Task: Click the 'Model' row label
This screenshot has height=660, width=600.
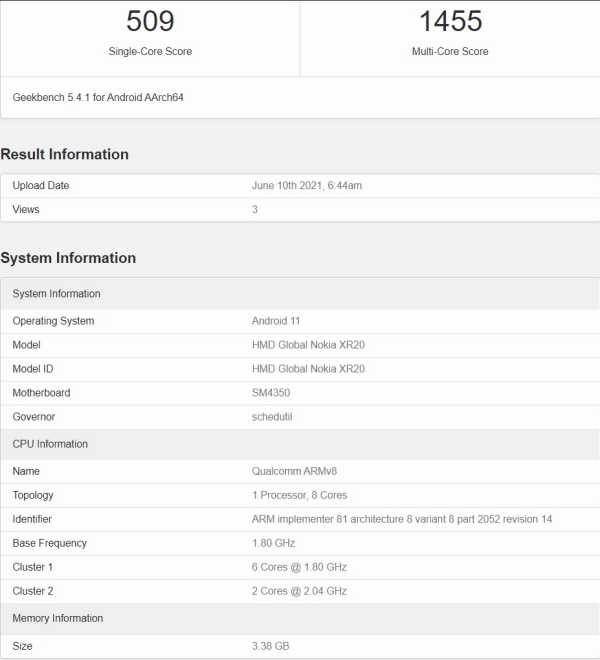Action: coord(27,345)
